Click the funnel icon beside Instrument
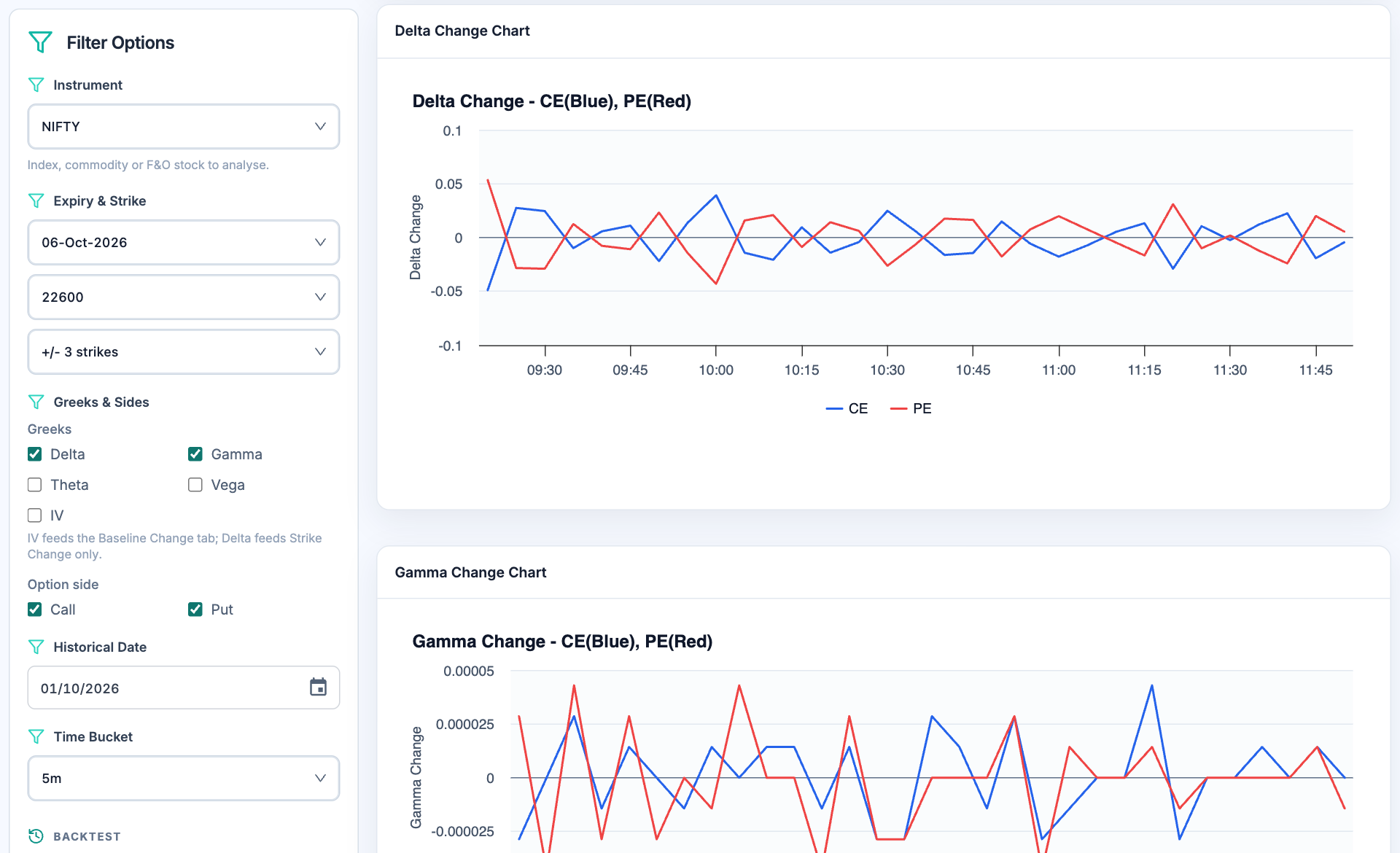1400x853 pixels. point(36,85)
